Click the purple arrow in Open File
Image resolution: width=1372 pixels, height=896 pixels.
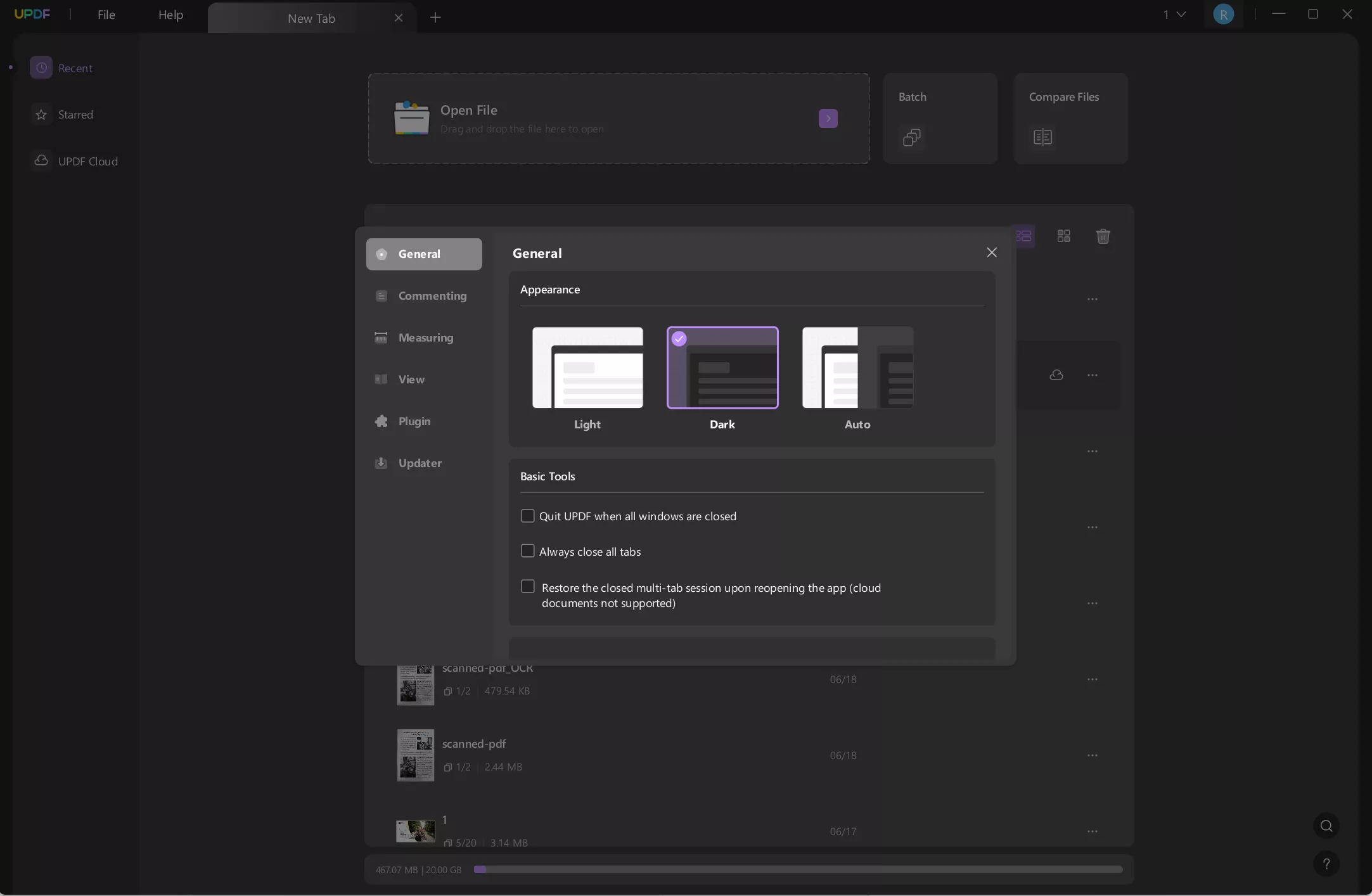tap(828, 118)
